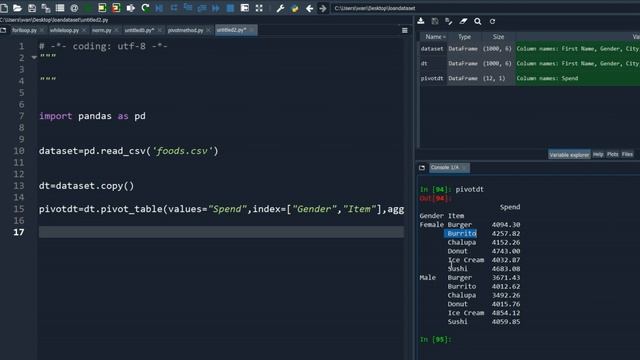The height and width of the screenshot is (360, 640).
Task: Re-run last script icon
Action: [x=145, y=8]
